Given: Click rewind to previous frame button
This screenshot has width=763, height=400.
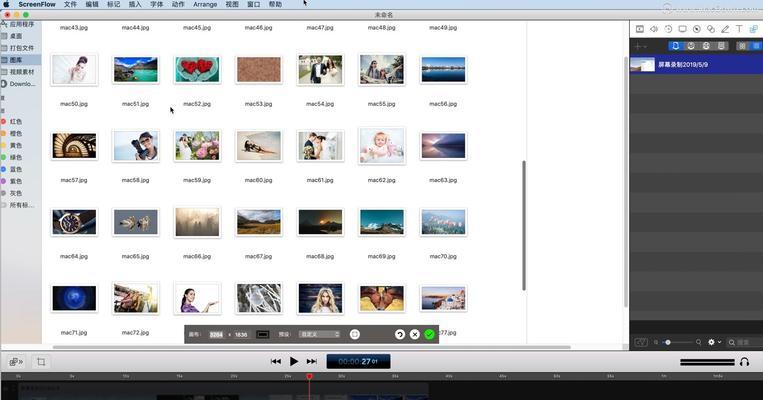Looking at the screenshot, I should 276,362.
